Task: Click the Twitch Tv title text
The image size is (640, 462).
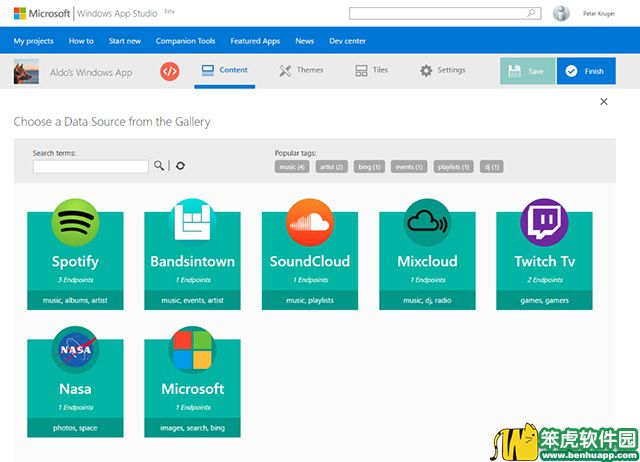Action: point(544,262)
